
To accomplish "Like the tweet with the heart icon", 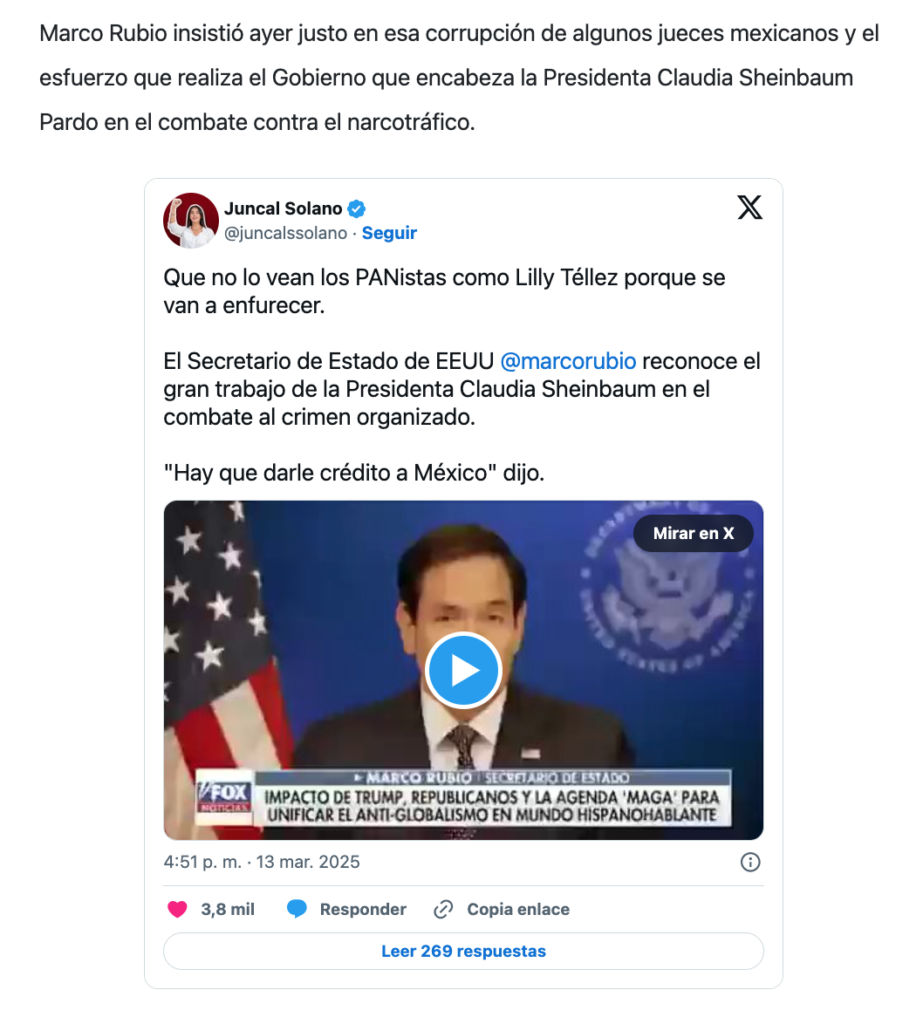I will [178, 909].
